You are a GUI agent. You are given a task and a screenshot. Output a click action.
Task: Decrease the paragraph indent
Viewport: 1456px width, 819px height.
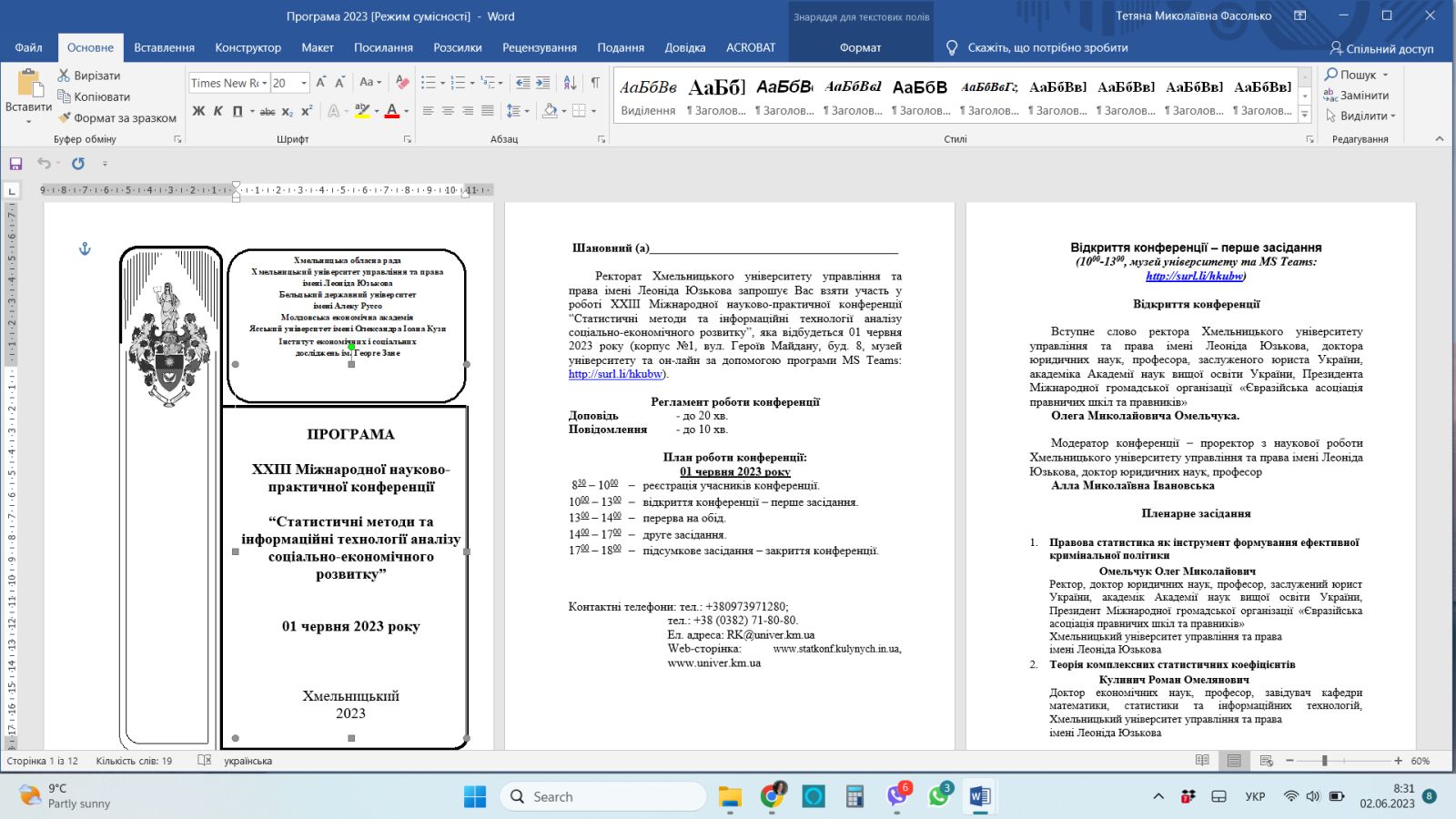pos(522,83)
